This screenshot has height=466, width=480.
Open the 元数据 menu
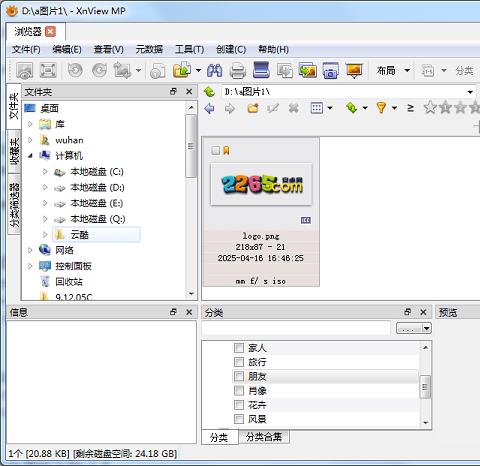tap(149, 49)
